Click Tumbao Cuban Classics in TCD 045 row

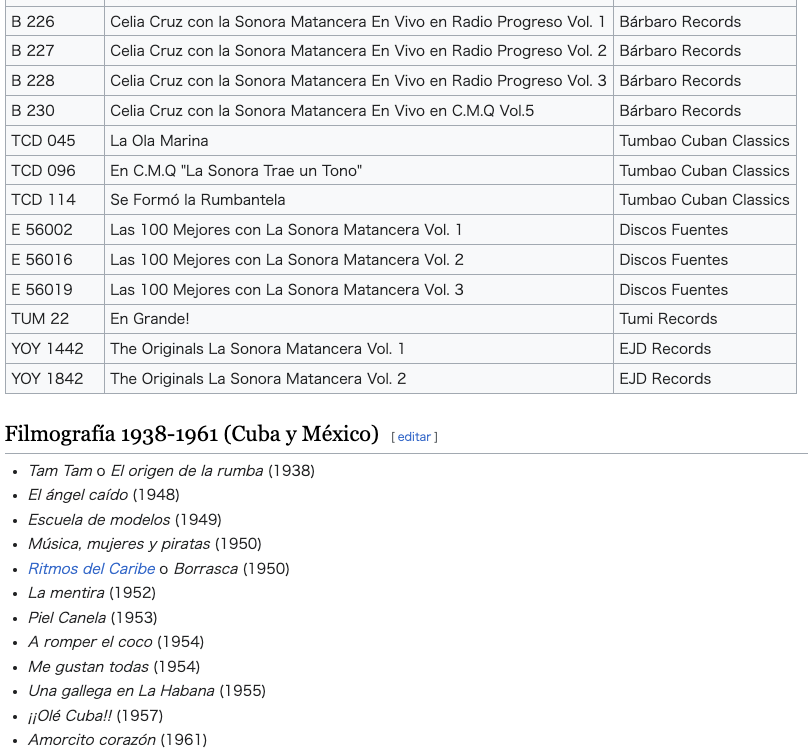704,141
